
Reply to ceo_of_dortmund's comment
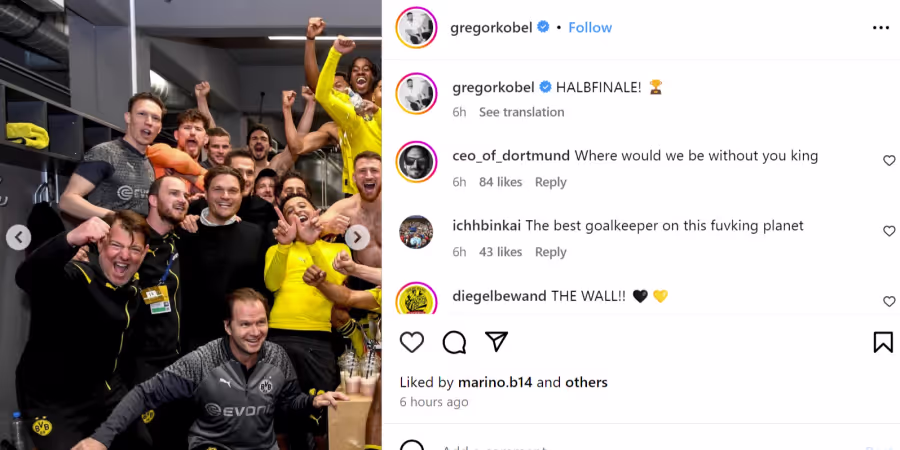(550, 182)
